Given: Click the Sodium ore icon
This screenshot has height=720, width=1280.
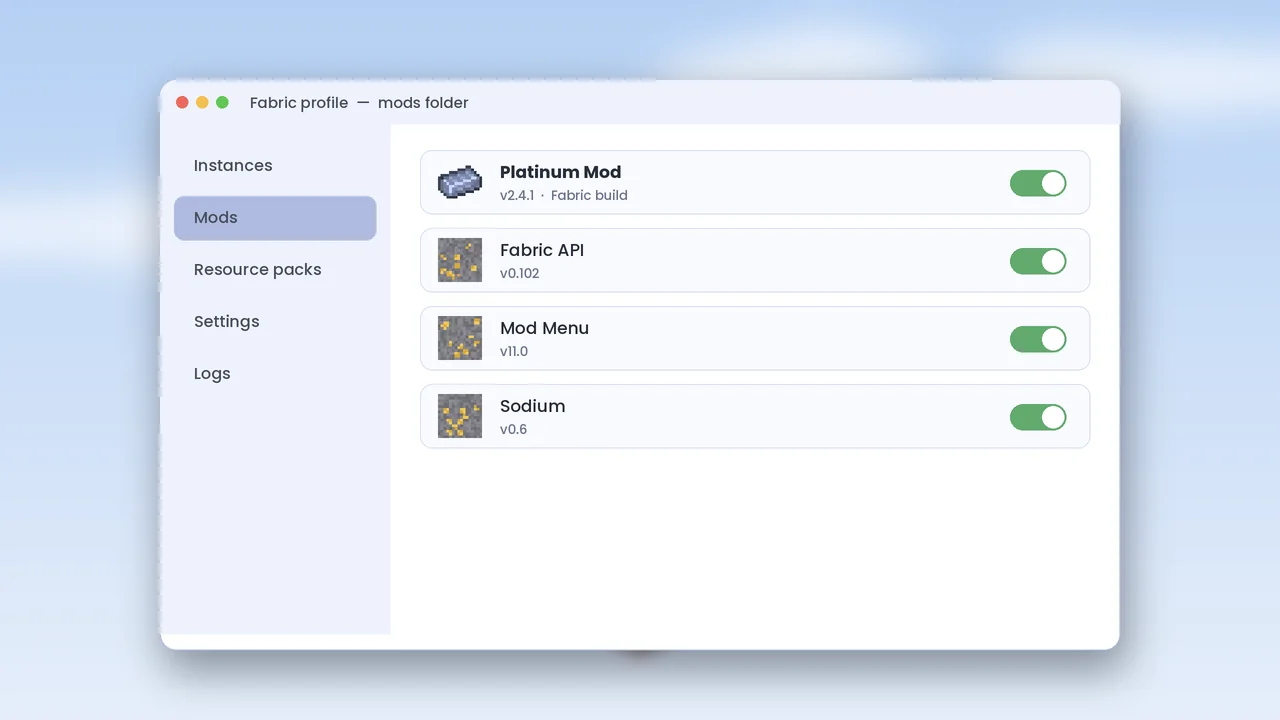Looking at the screenshot, I should tap(460, 416).
